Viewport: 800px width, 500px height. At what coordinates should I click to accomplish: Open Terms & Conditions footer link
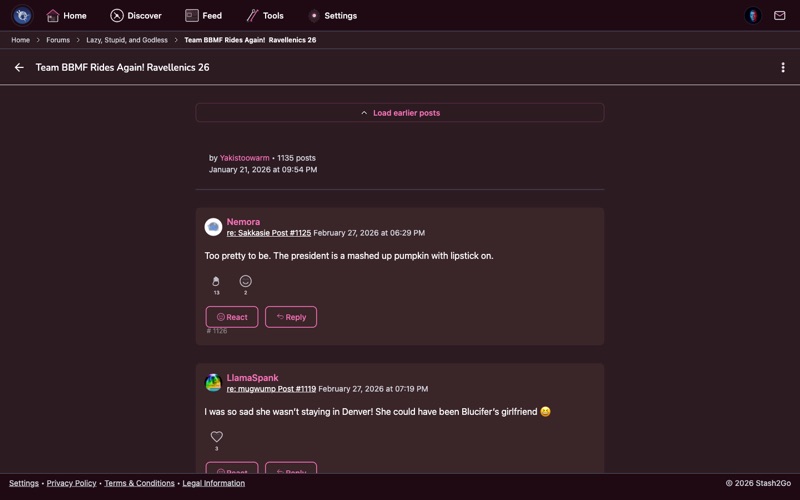tap(139, 483)
